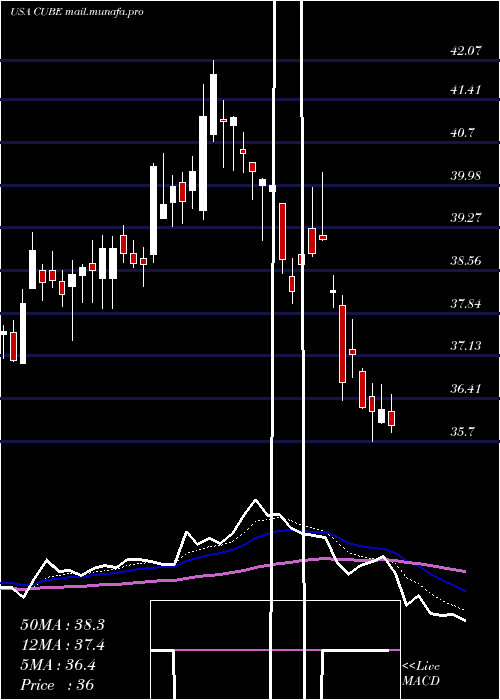Click the 39.27 price level label

(466, 218)
